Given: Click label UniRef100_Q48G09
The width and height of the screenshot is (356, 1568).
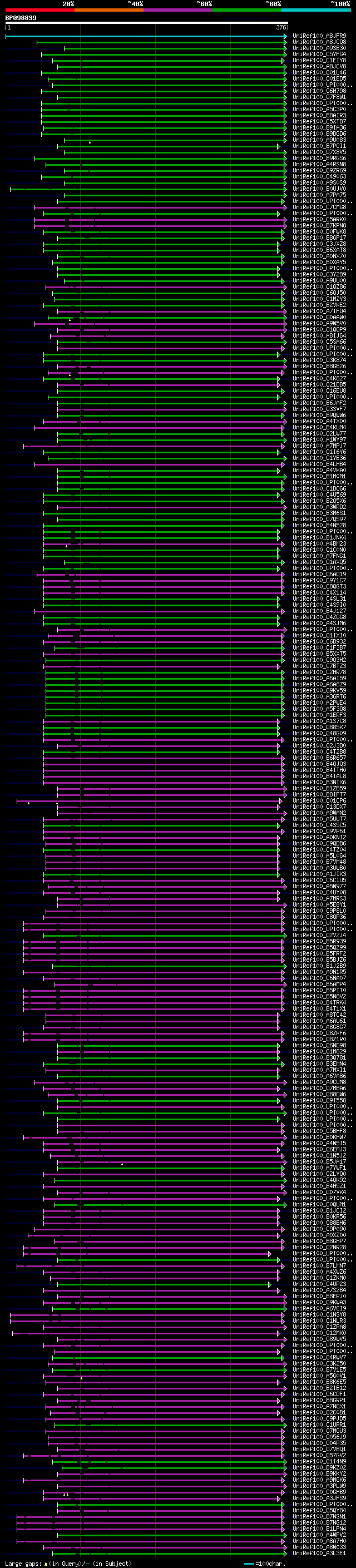Looking at the screenshot, I should (x=319, y=734).
